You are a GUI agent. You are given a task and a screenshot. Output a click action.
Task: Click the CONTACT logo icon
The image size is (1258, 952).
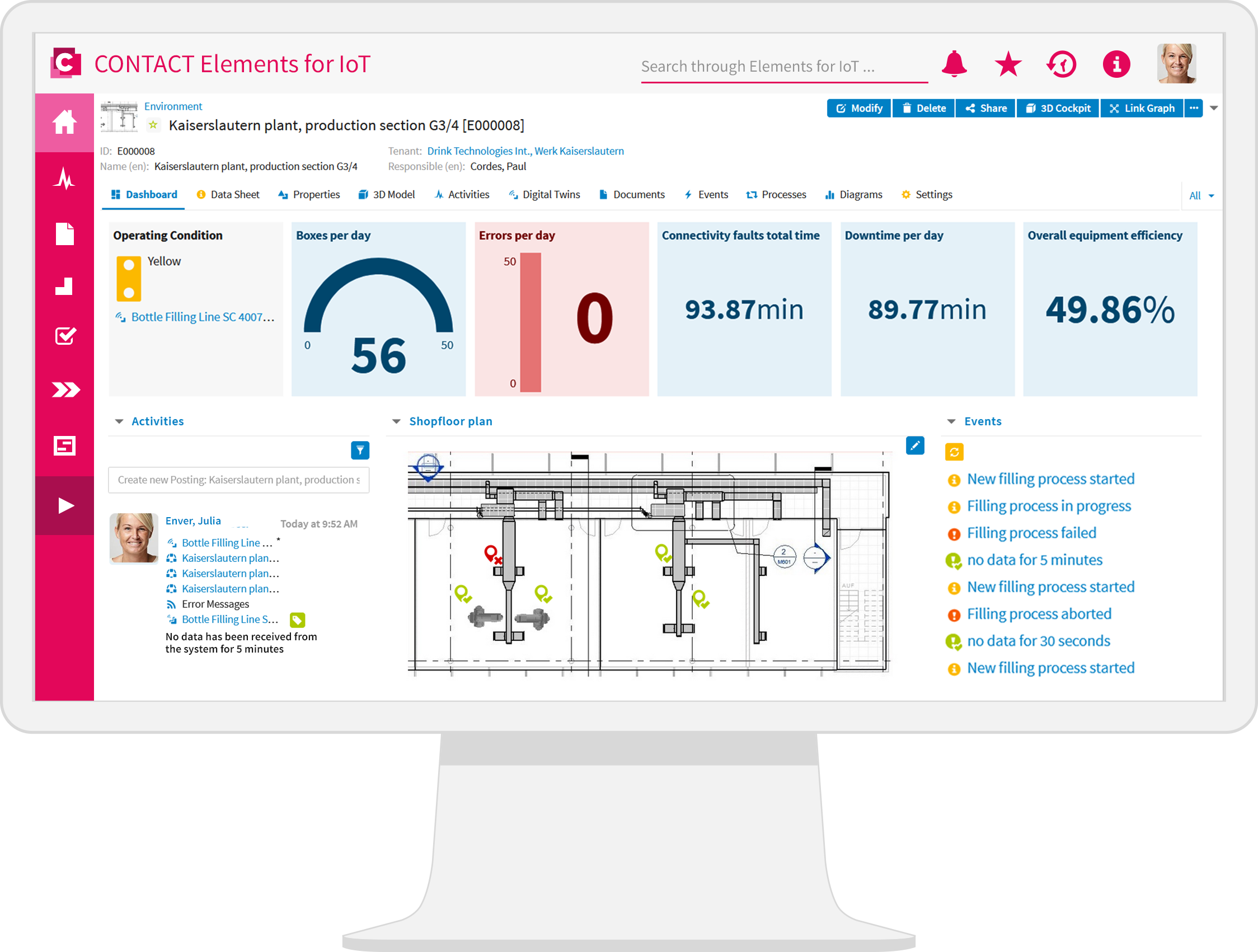coord(65,63)
